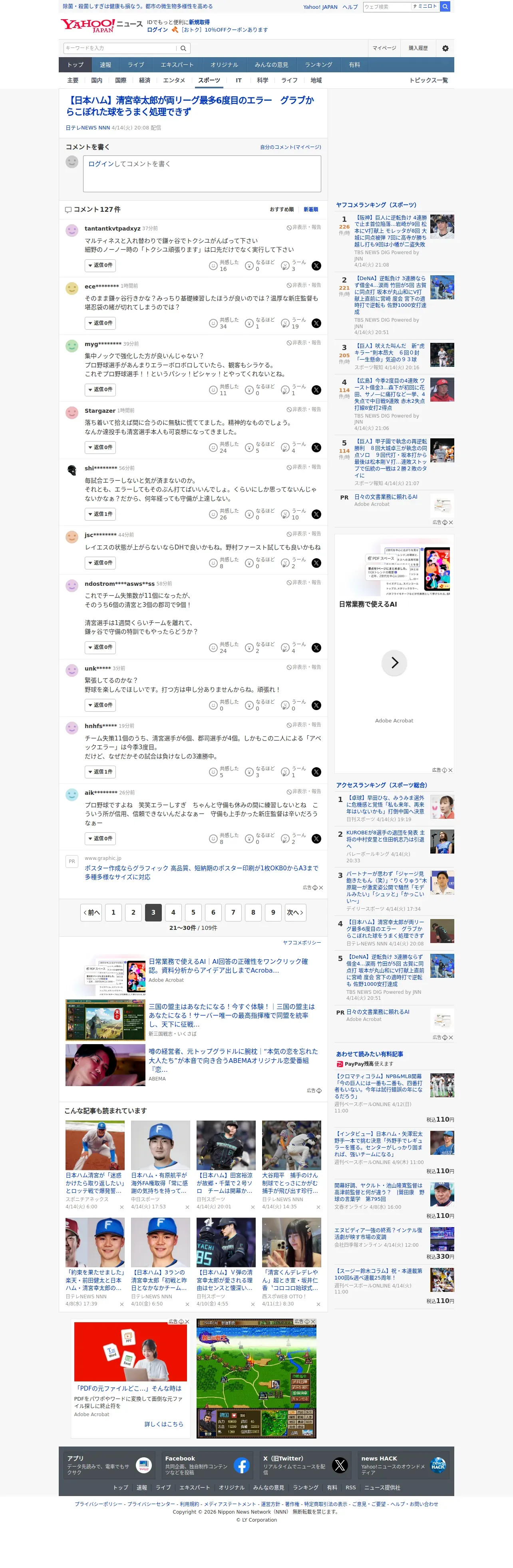Click the Yahoo! JAPAN ニュース logo

point(101,25)
